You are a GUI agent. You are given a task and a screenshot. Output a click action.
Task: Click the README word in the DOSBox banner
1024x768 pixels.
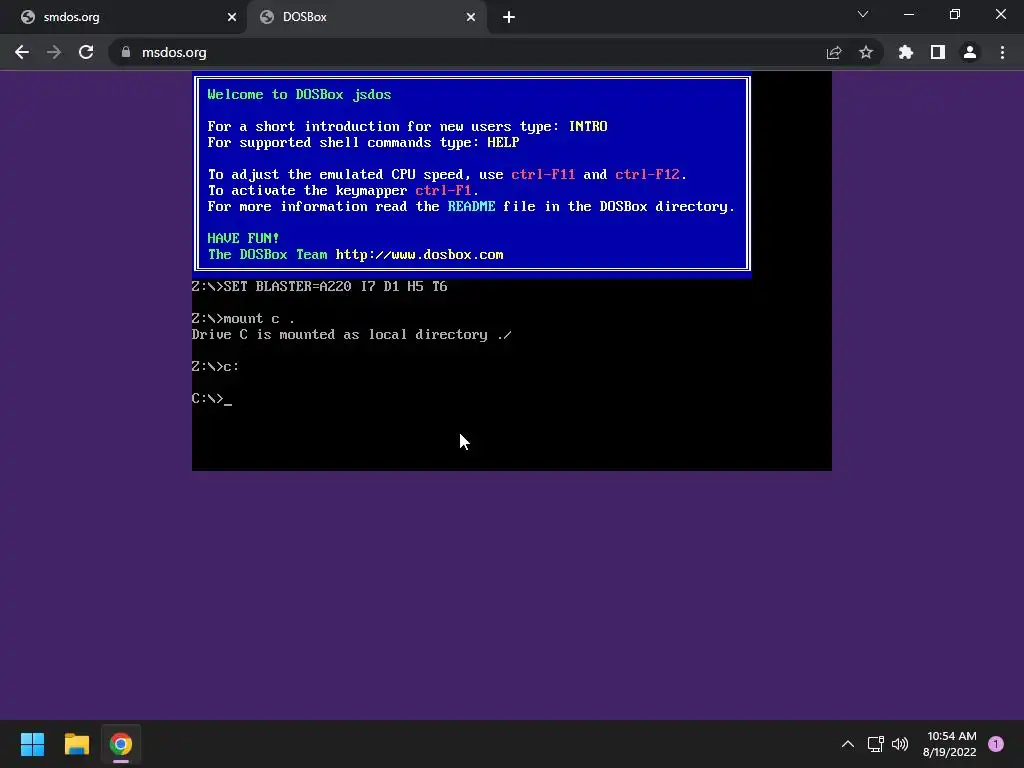tap(472, 206)
